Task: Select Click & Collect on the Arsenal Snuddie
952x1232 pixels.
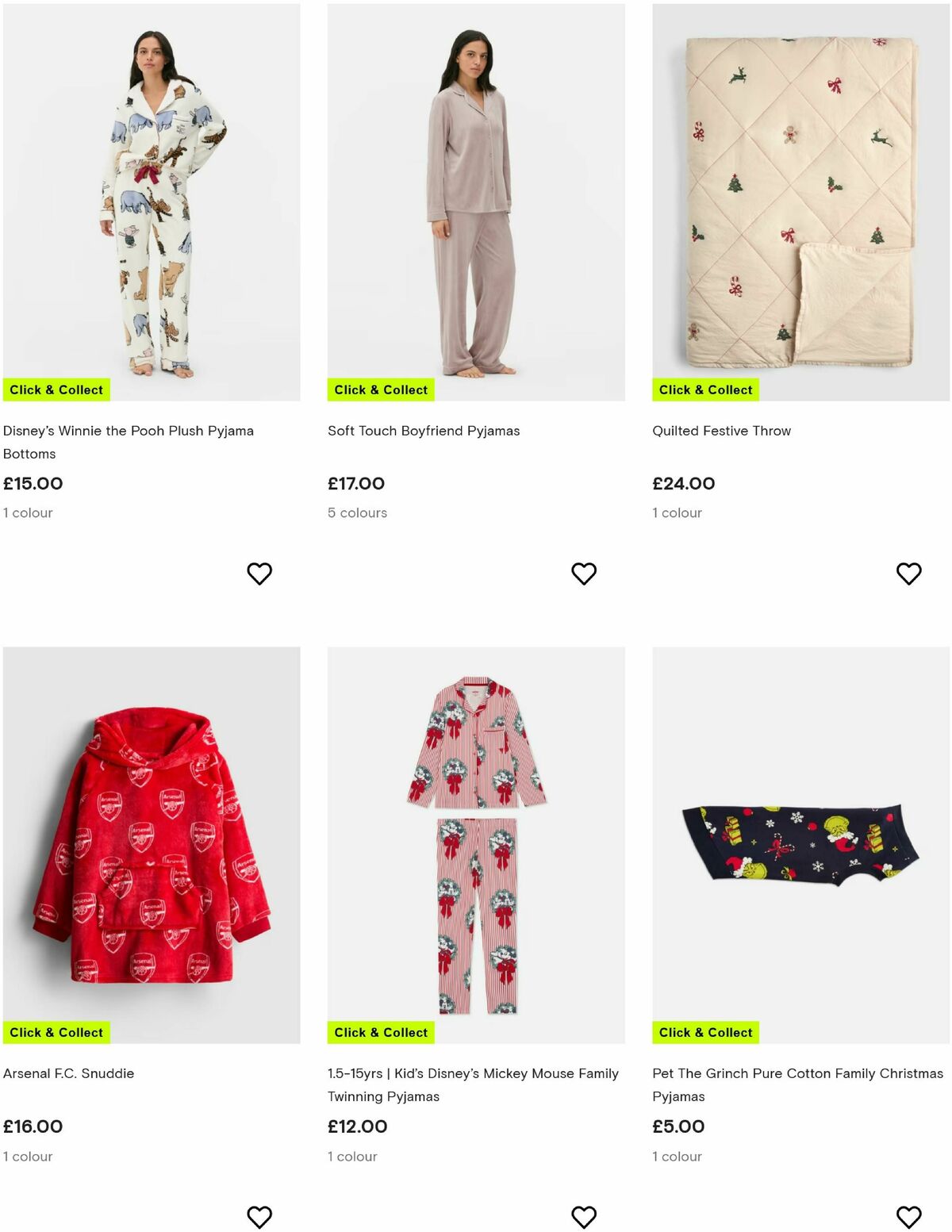Action: tap(56, 1032)
